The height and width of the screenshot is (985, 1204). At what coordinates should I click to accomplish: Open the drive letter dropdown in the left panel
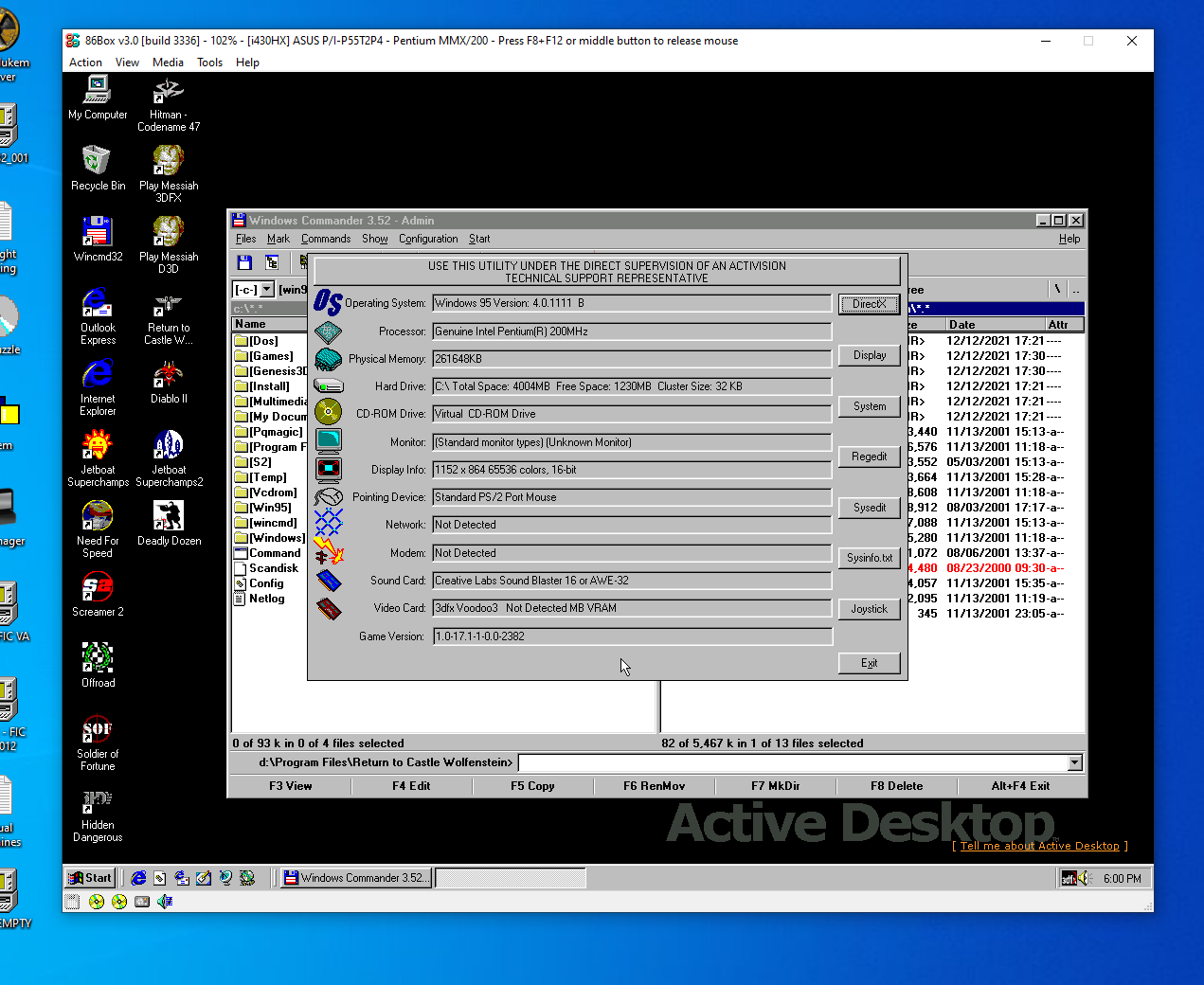pos(267,289)
